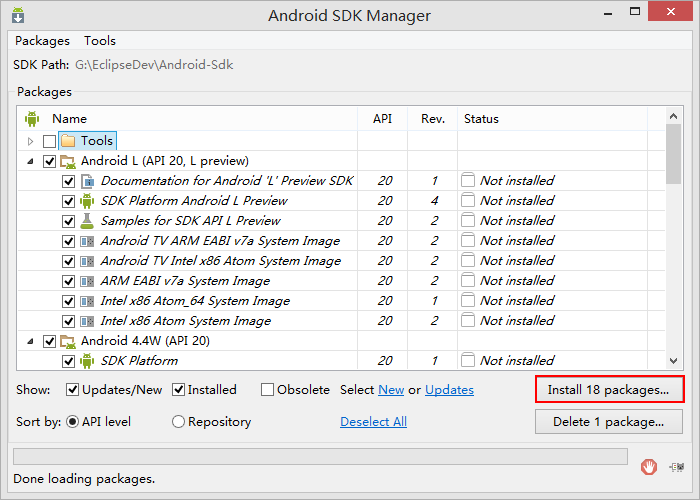The width and height of the screenshot is (700, 500).
Task: Open the Tools menu
Action: pyautogui.click(x=100, y=41)
